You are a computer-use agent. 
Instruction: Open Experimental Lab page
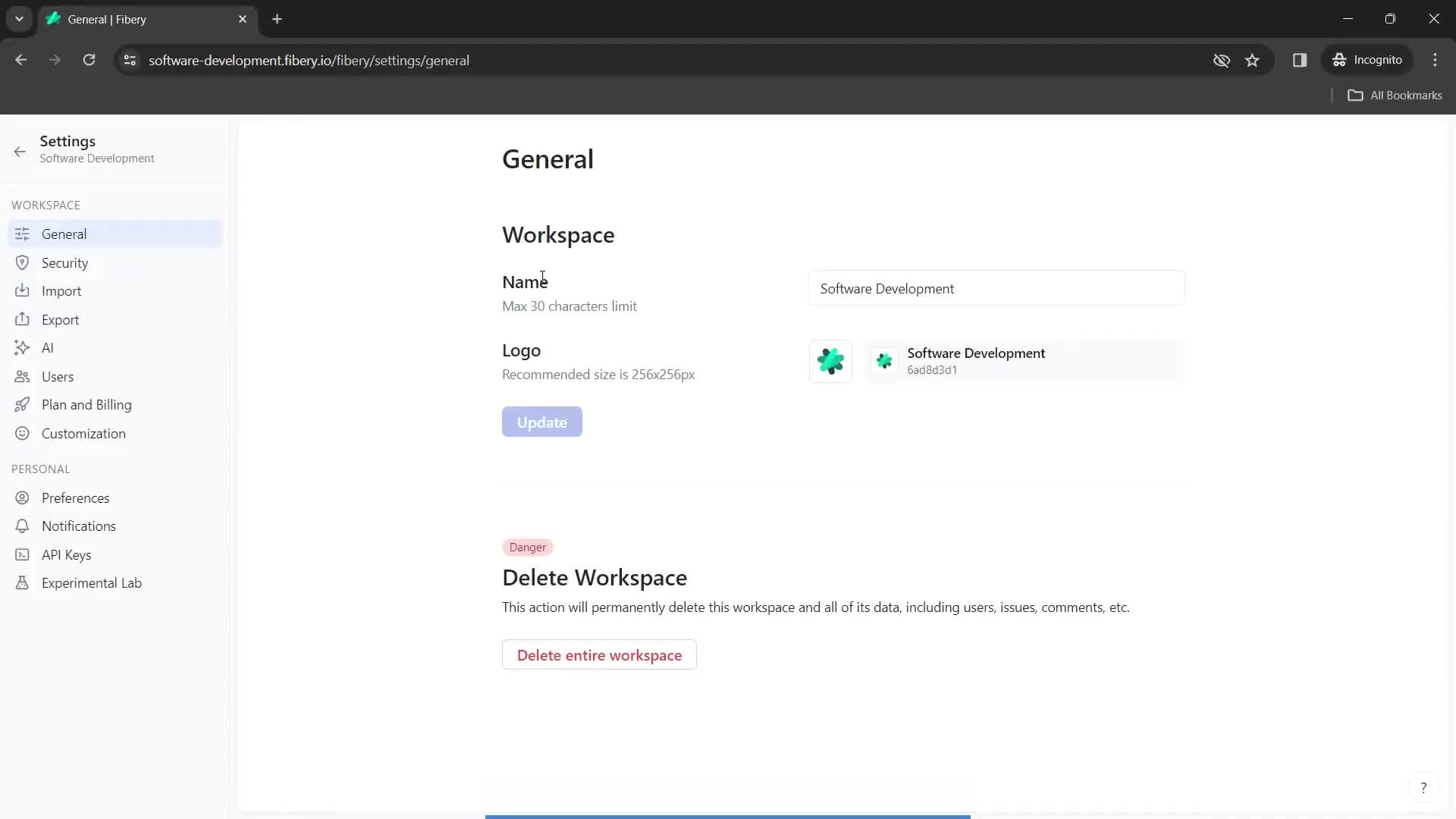[x=115, y=583]
